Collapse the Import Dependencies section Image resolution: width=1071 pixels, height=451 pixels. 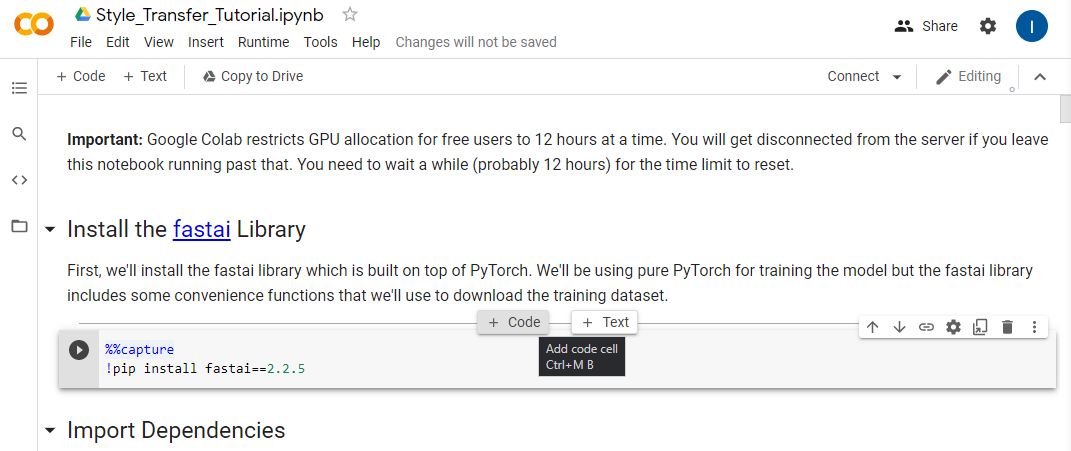[x=50, y=431]
